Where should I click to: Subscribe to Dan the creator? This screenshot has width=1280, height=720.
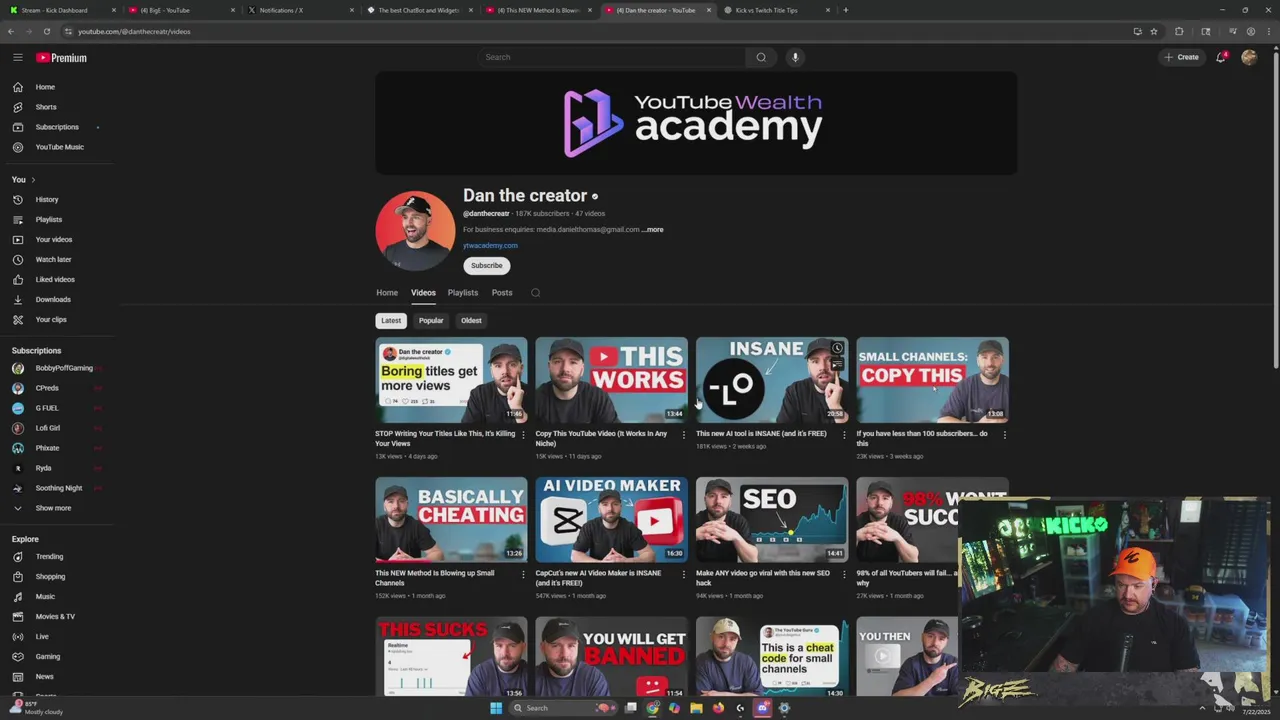pyautogui.click(x=487, y=265)
